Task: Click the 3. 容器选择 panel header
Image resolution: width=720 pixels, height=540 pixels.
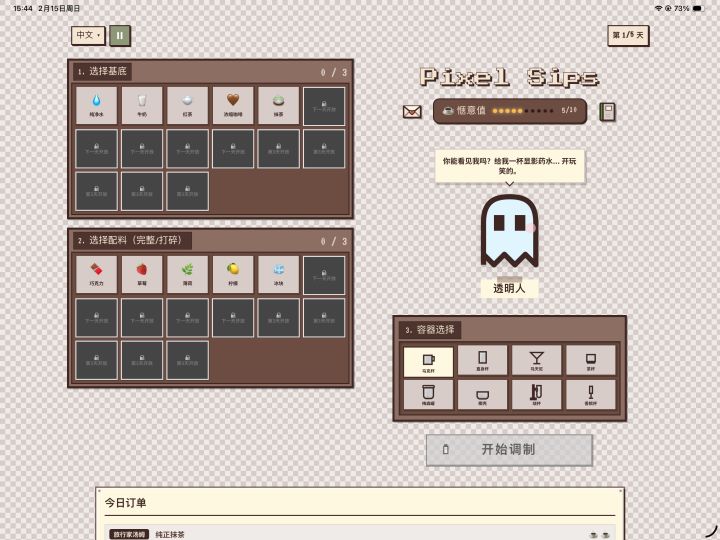Action: tap(430, 330)
